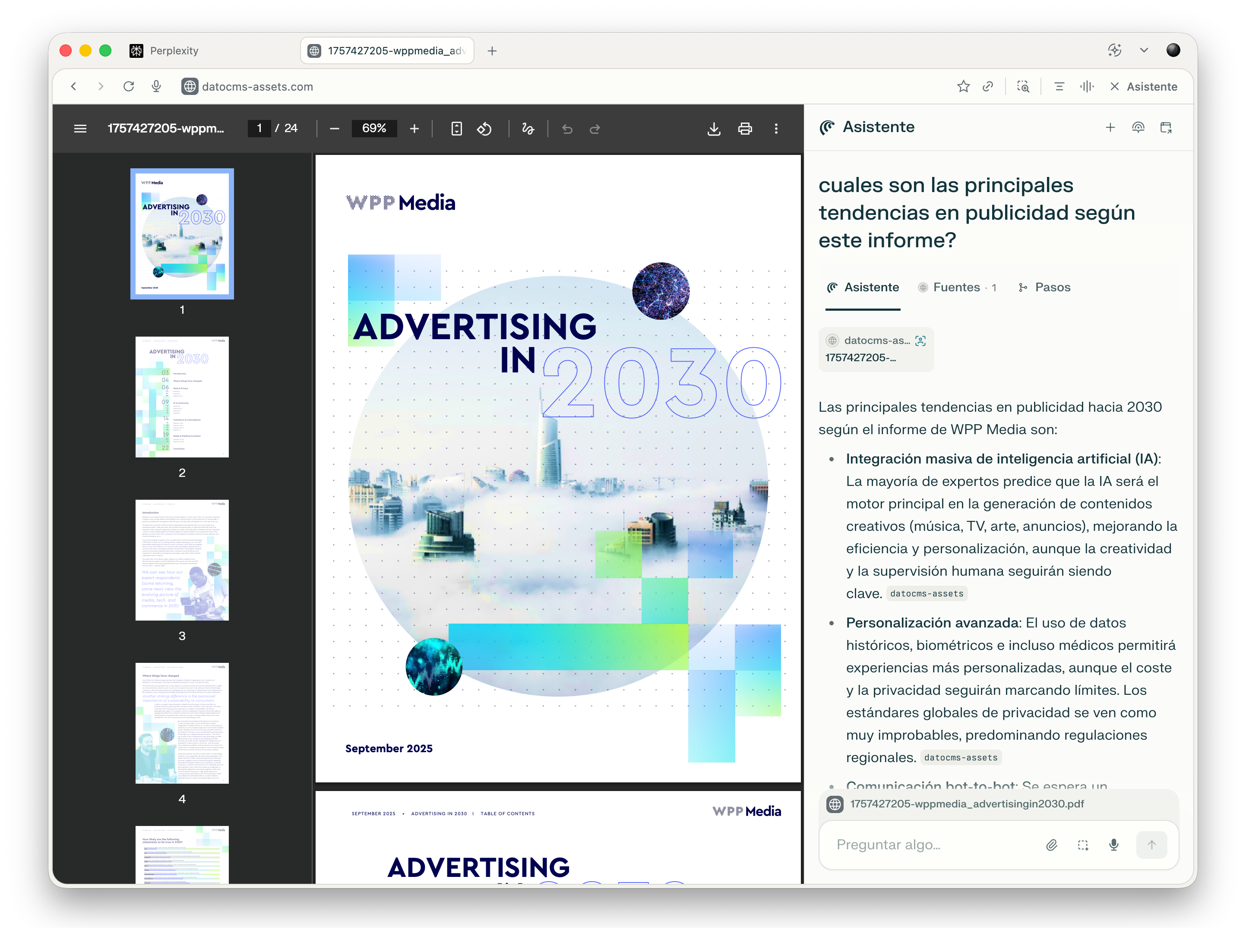The height and width of the screenshot is (952, 1246).
Task: Undo the last PDF annotation
Action: tap(567, 129)
